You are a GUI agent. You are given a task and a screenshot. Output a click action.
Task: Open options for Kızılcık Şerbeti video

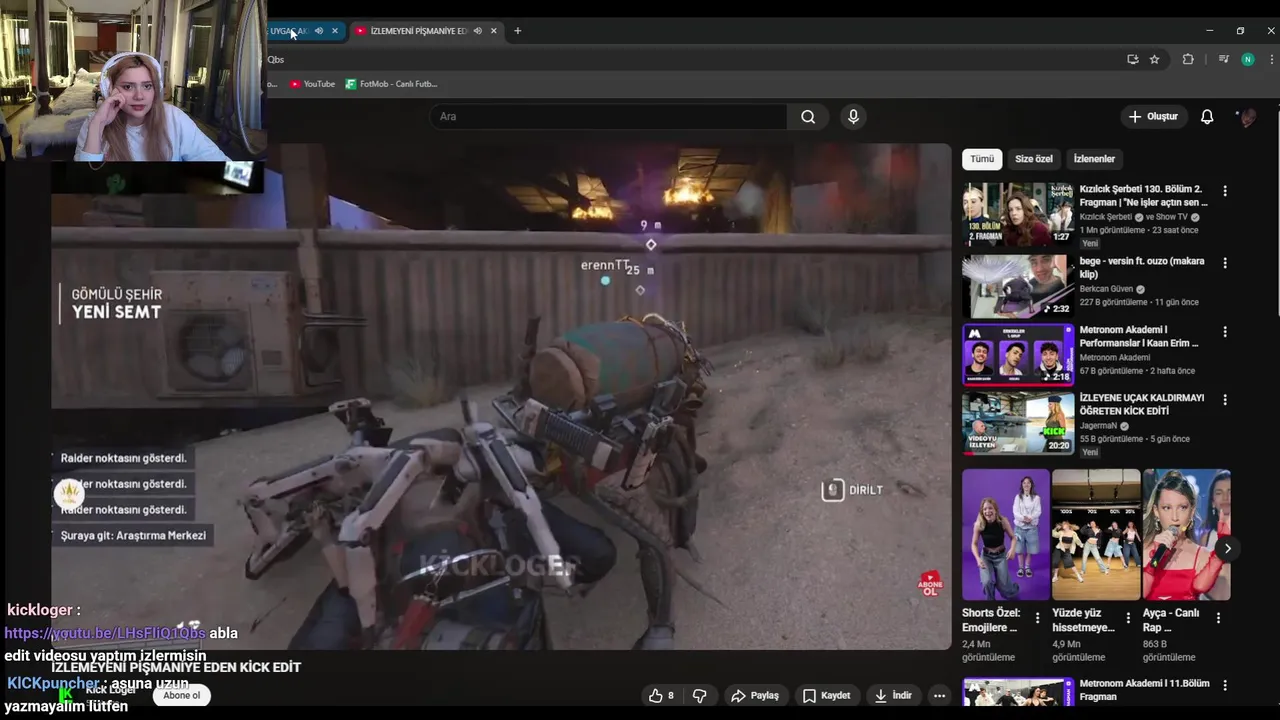(1225, 191)
